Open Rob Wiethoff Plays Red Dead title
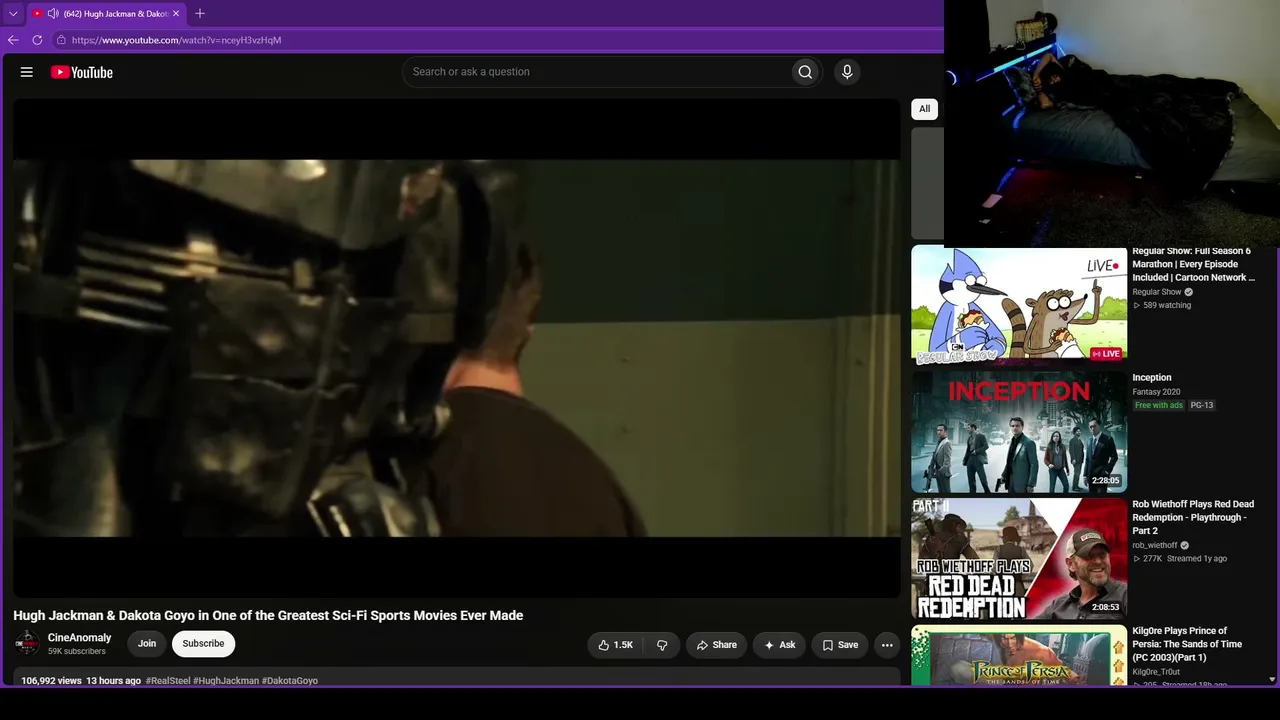Screen dimensions: 1280x720 tap(1193, 517)
